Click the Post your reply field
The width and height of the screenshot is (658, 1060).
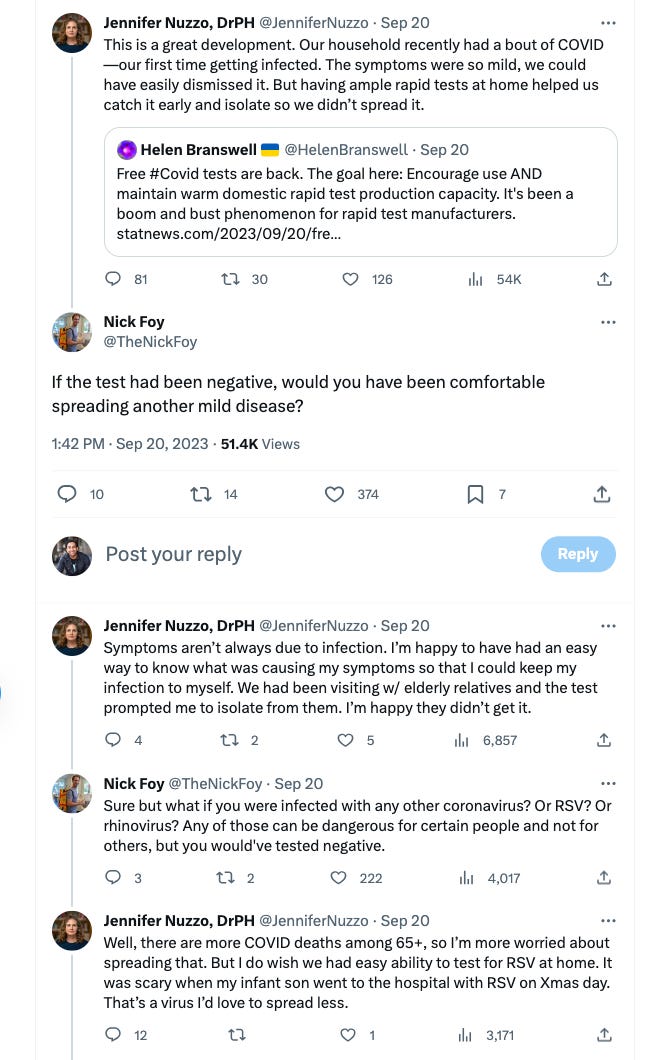[300, 554]
